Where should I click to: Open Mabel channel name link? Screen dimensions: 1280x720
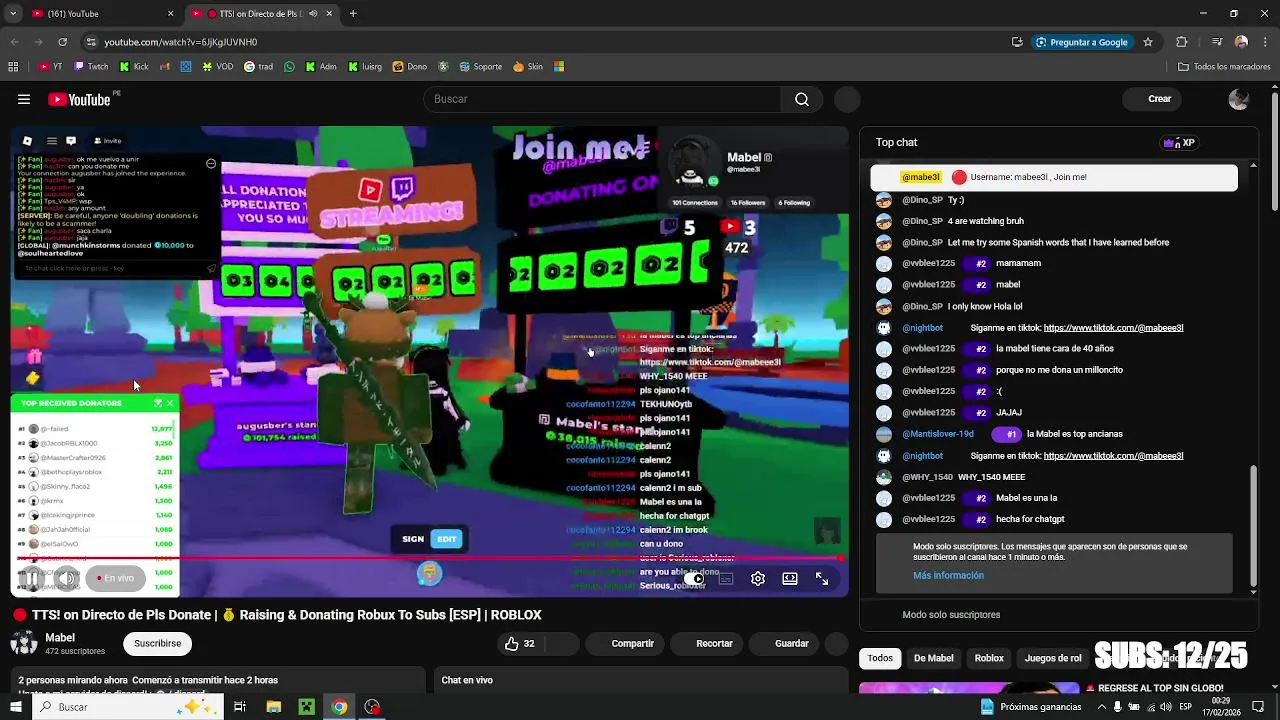point(60,638)
